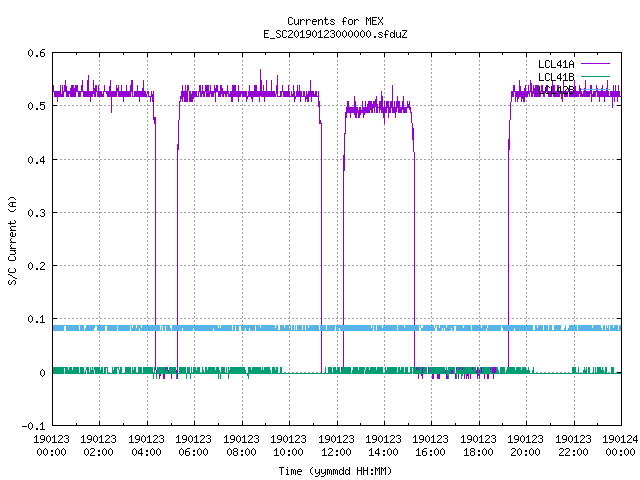This screenshot has height=480, width=640.
Task: Click the y-axis tick value -0.1
Action: [x=33, y=426]
